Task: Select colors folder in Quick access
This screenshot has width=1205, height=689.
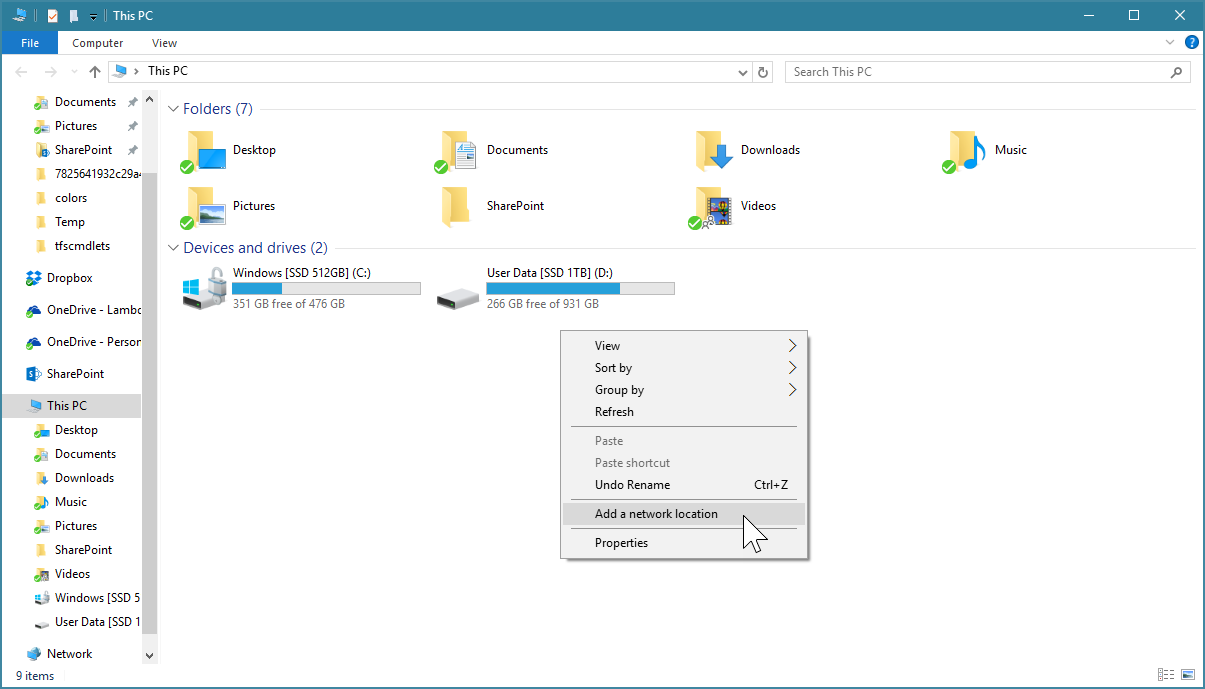Action: click(x=71, y=198)
